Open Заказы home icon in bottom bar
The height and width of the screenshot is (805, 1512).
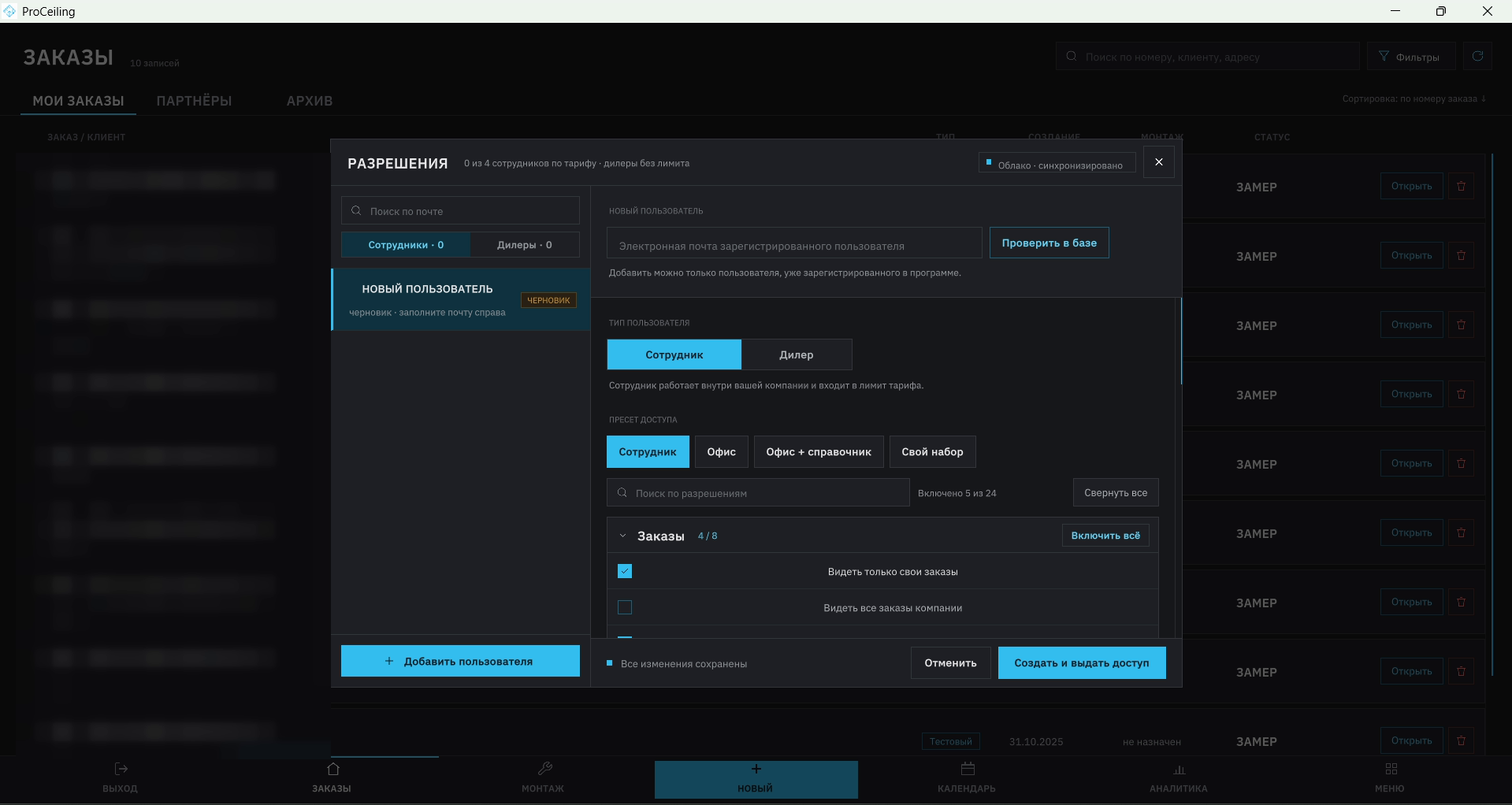pyautogui.click(x=332, y=769)
